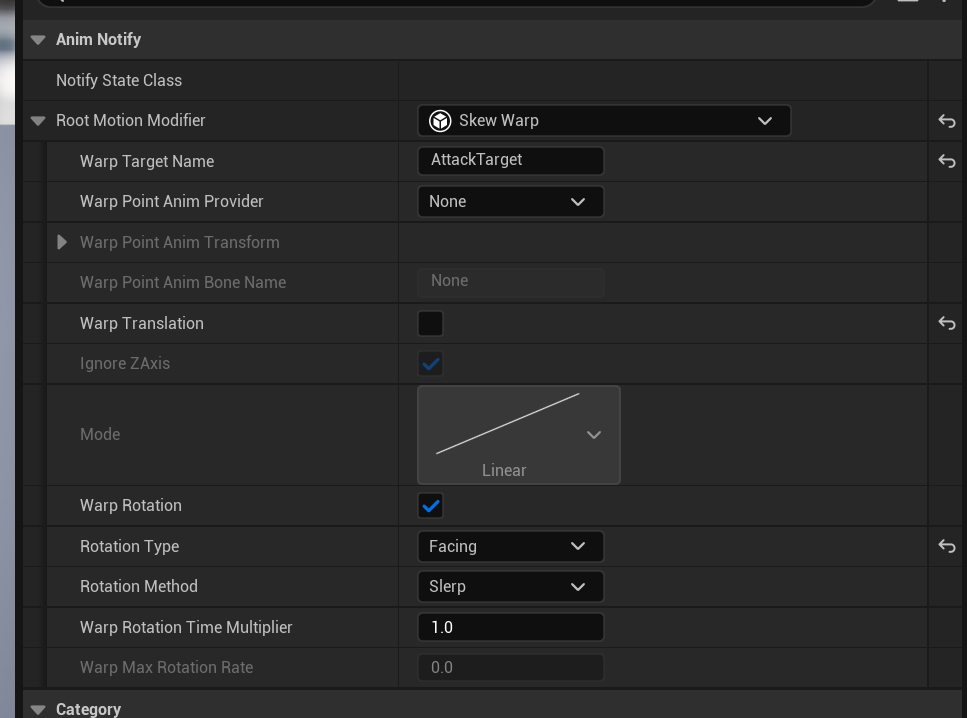Click the Skew Warp class icon
Screen dimensions: 967x718
pos(440,121)
